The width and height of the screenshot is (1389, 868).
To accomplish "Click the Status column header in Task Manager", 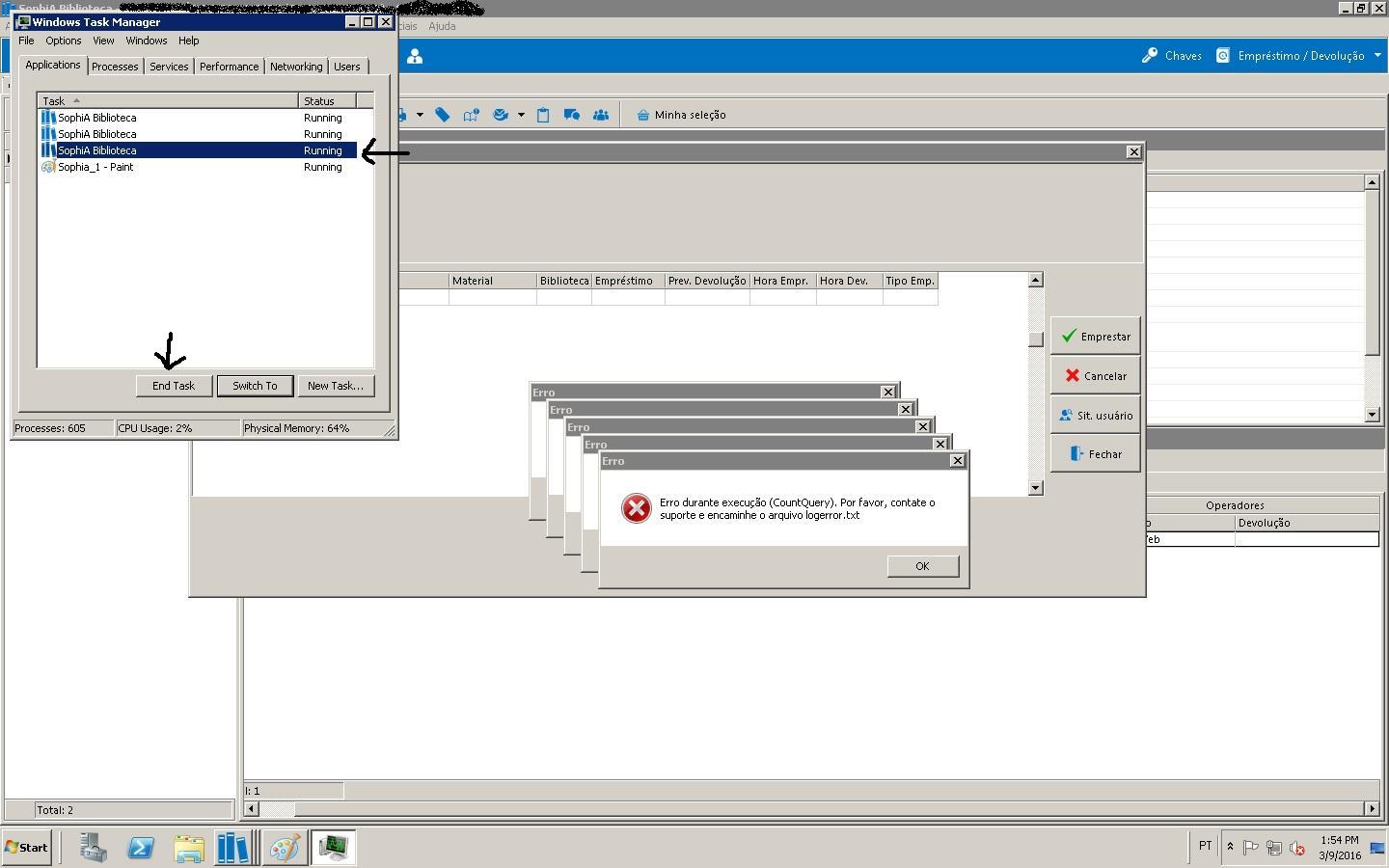I will coord(328,100).
